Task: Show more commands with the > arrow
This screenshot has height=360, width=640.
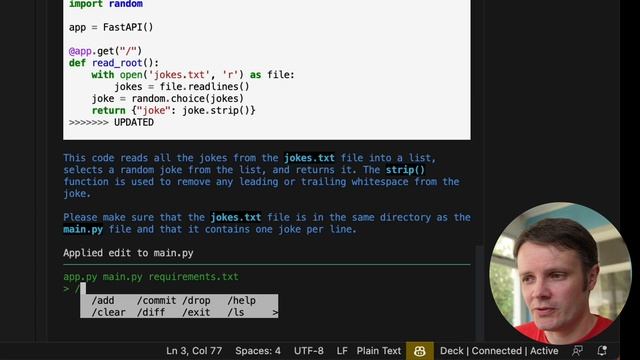Action: [x=275, y=312]
